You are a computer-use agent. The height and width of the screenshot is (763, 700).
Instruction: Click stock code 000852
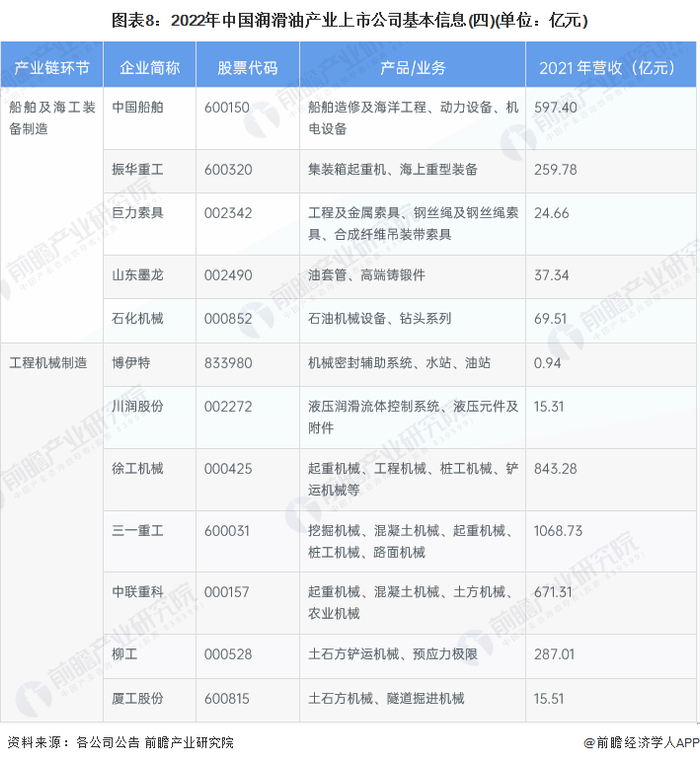[x=228, y=319]
